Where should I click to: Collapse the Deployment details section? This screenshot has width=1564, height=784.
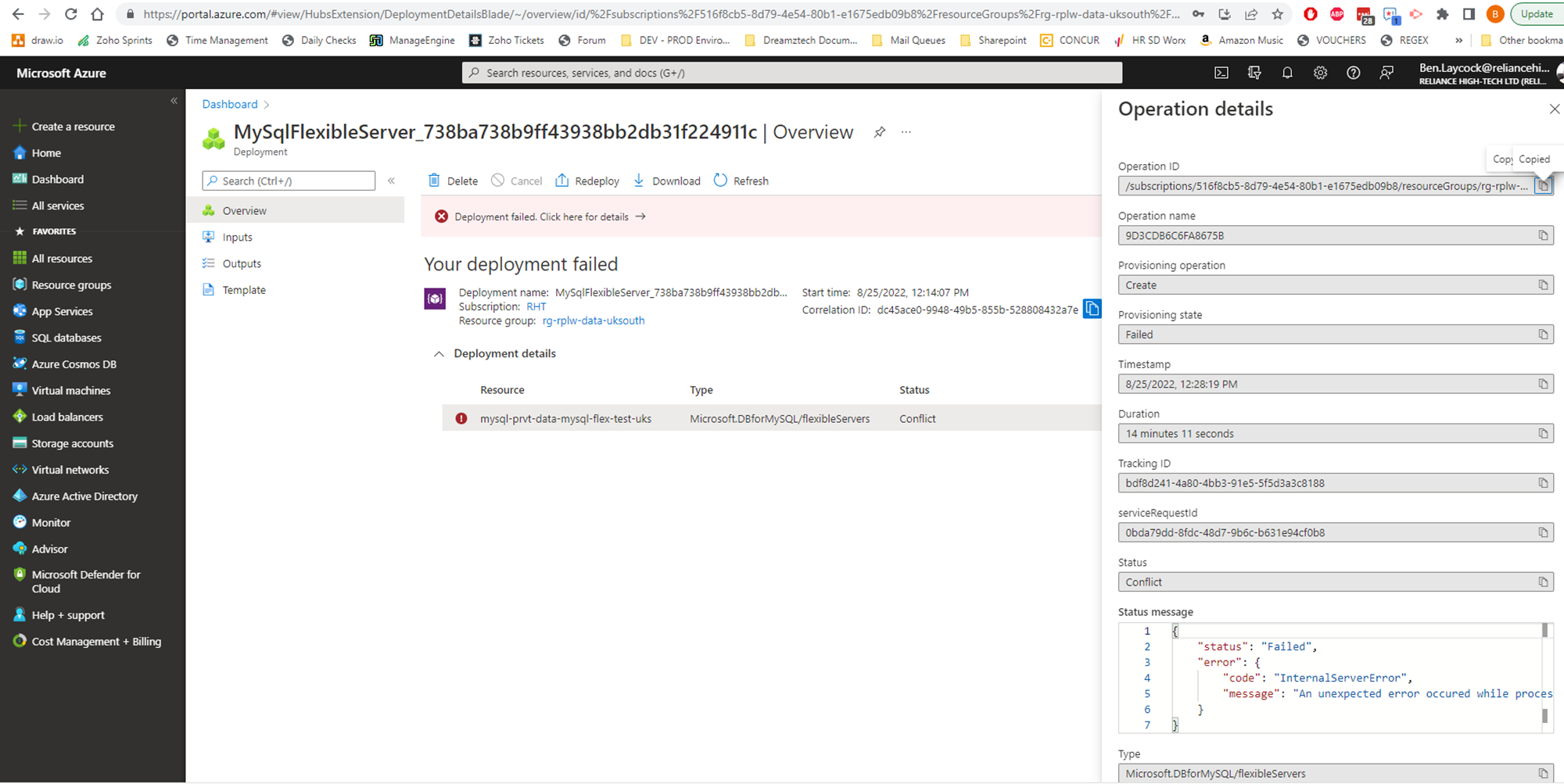(x=439, y=353)
